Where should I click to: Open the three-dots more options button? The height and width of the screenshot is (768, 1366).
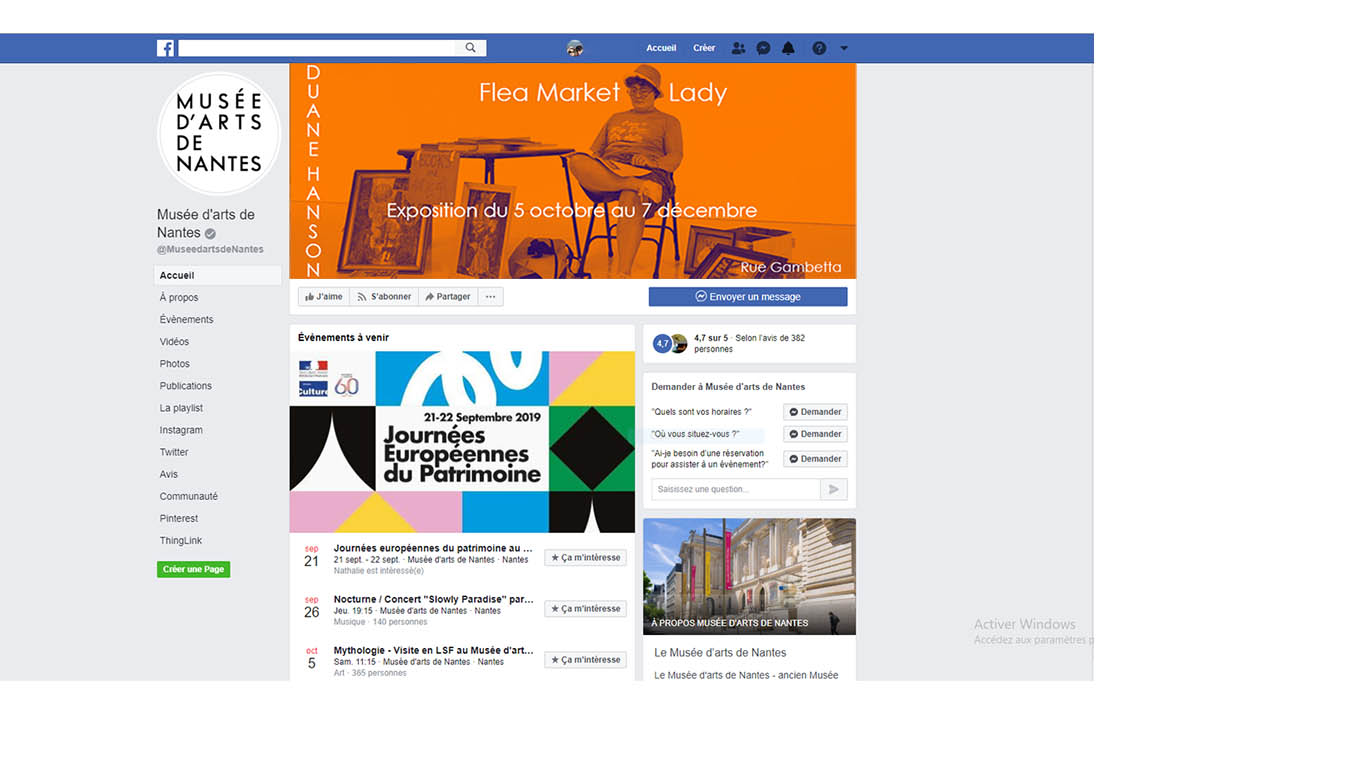[x=490, y=296]
